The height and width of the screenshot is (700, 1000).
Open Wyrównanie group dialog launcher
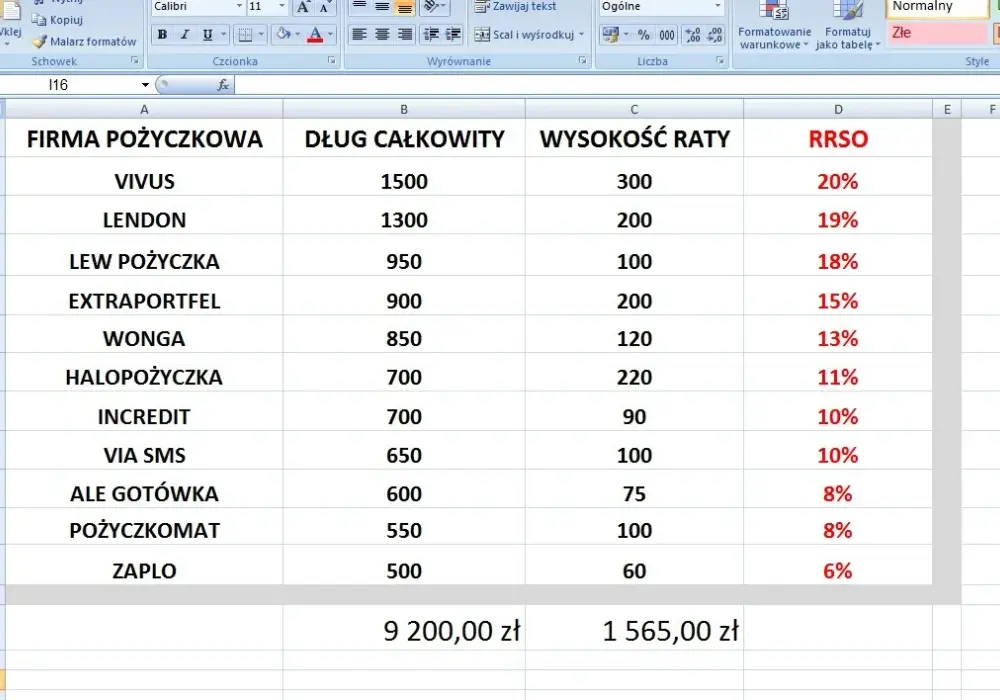coord(582,60)
